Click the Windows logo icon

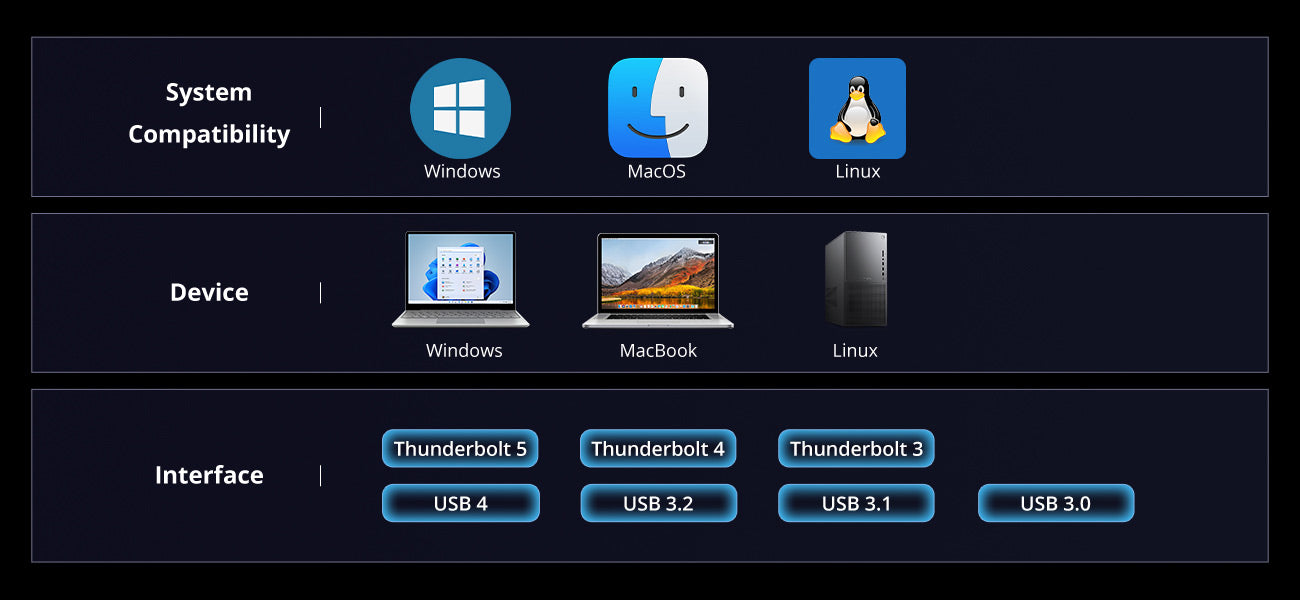coord(460,108)
